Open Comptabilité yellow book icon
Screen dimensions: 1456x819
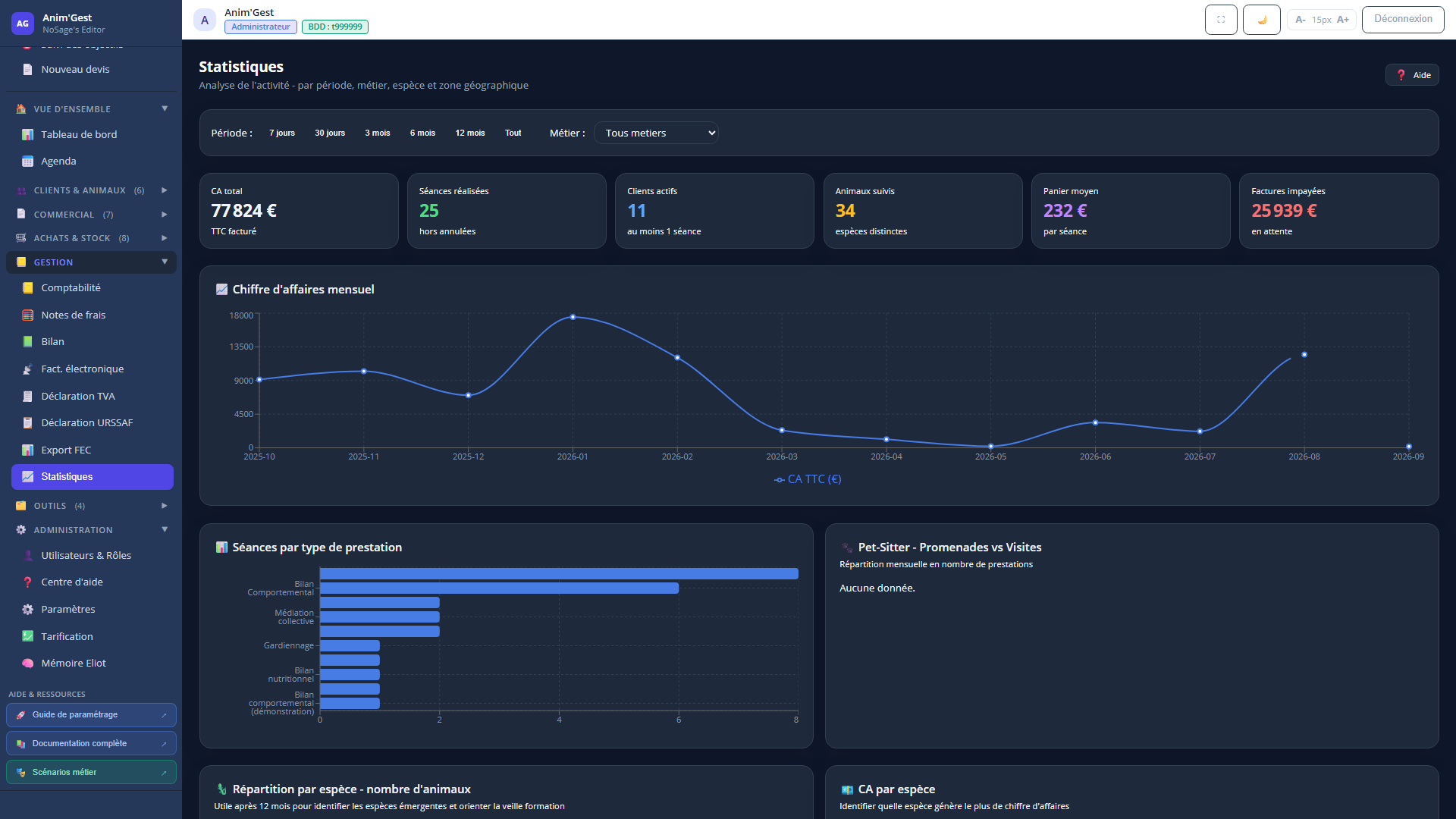(27, 288)
